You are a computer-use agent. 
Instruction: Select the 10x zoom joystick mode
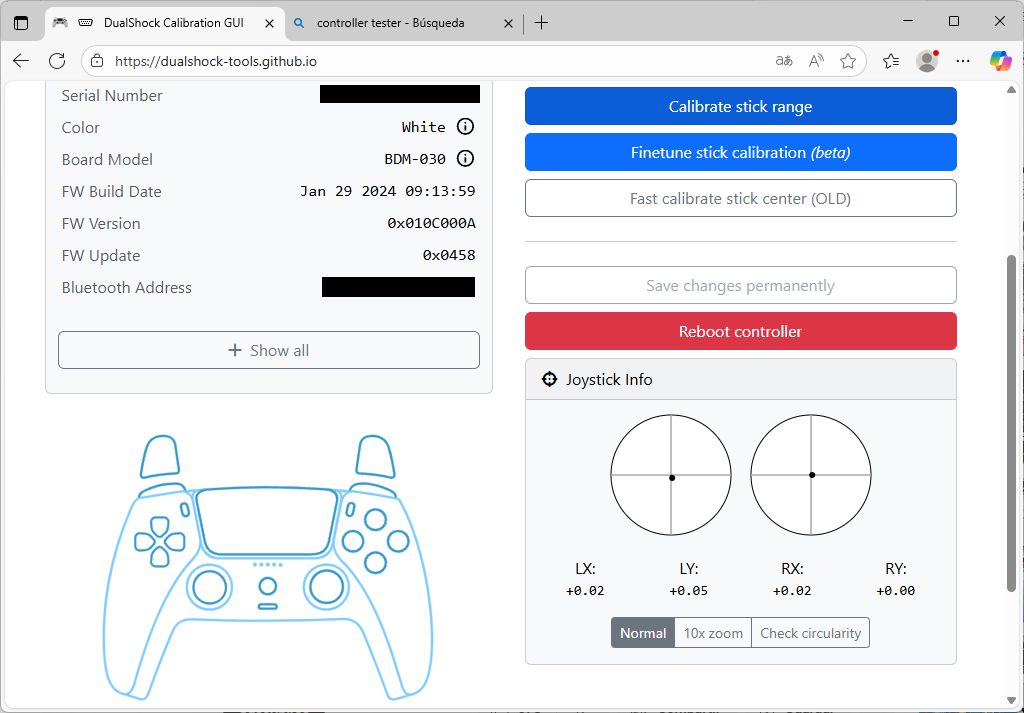(712, 633)
